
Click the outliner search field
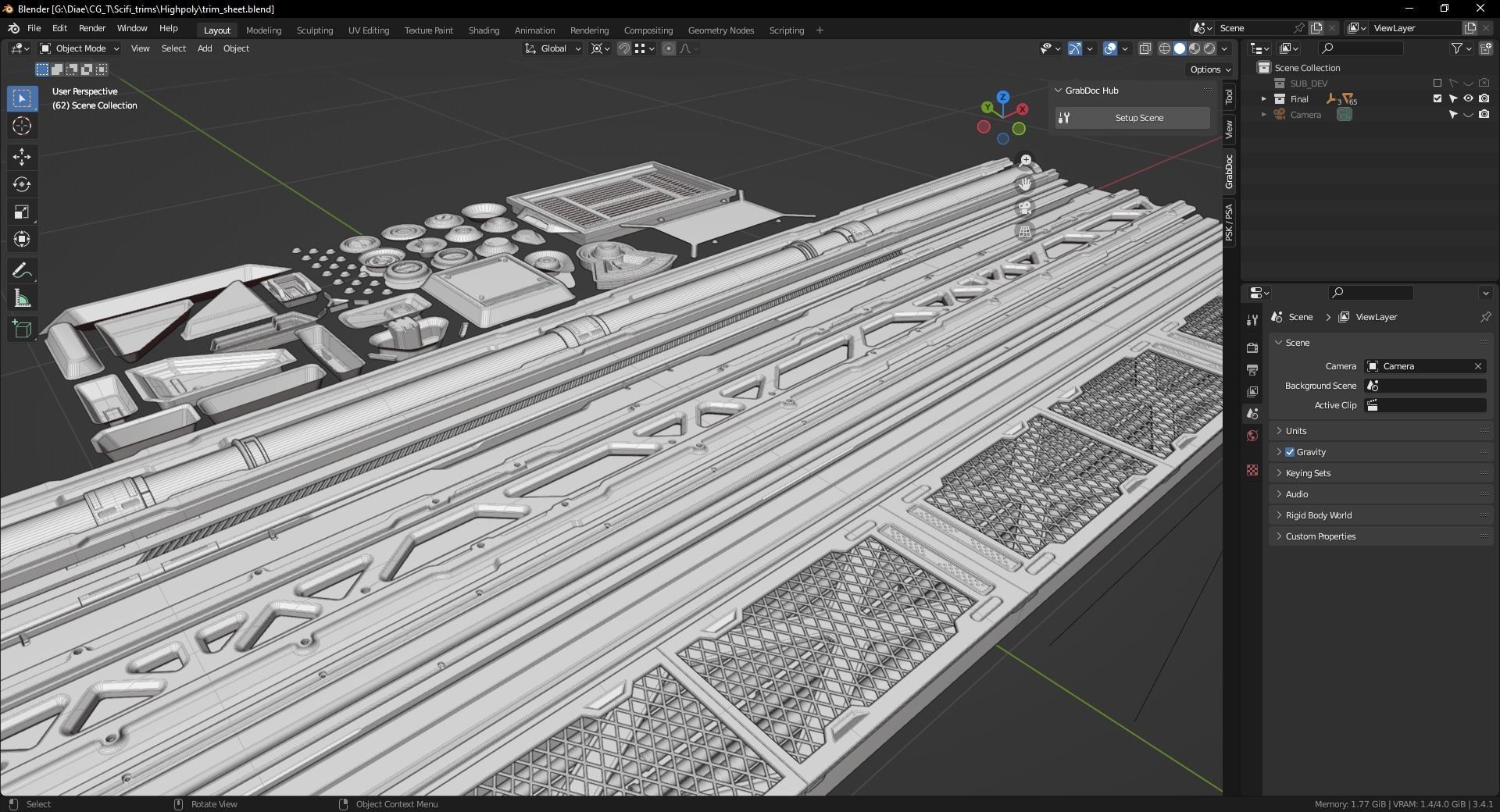click(1361, 48)
